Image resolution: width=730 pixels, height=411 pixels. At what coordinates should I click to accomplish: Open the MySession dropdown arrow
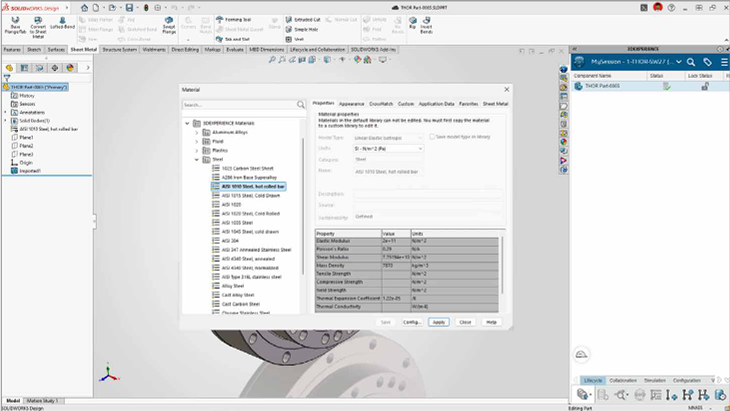679,62
